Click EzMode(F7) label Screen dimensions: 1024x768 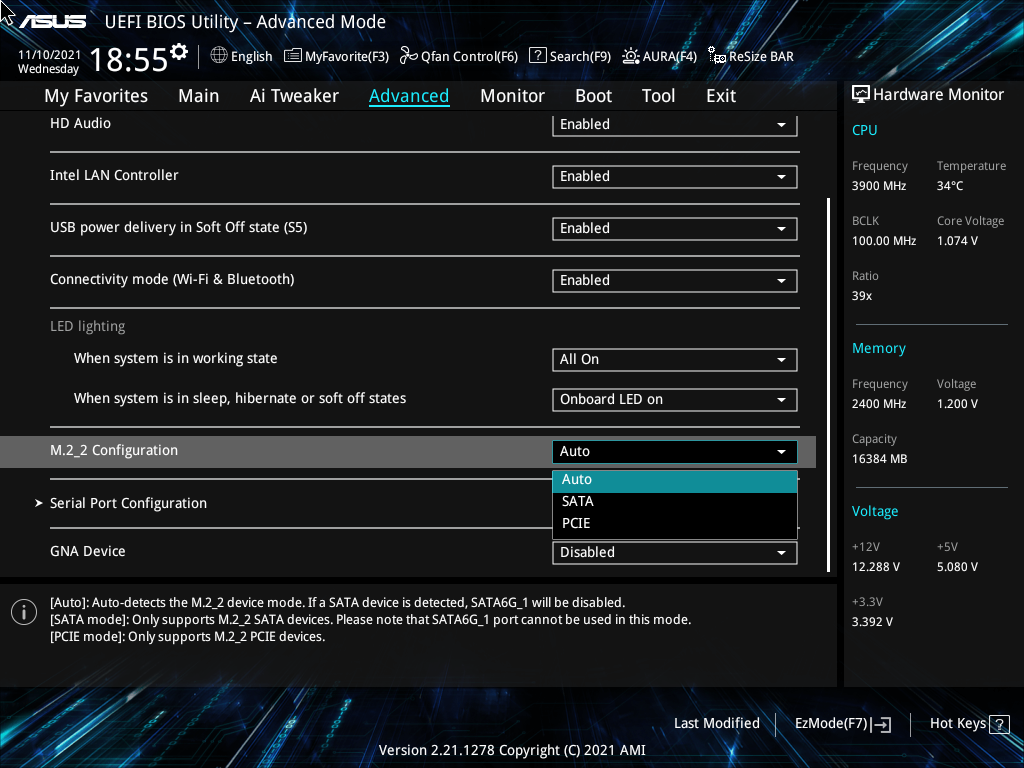[x=831, y=724]
